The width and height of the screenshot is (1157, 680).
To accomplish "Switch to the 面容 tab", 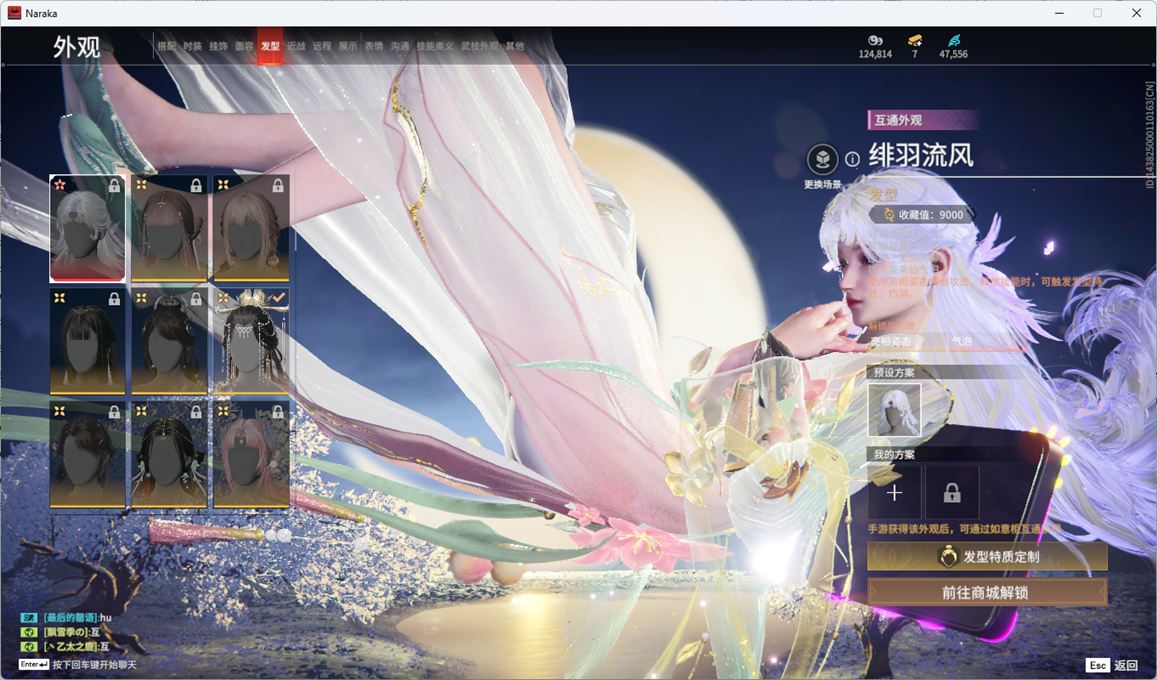I will coord(244,46).
